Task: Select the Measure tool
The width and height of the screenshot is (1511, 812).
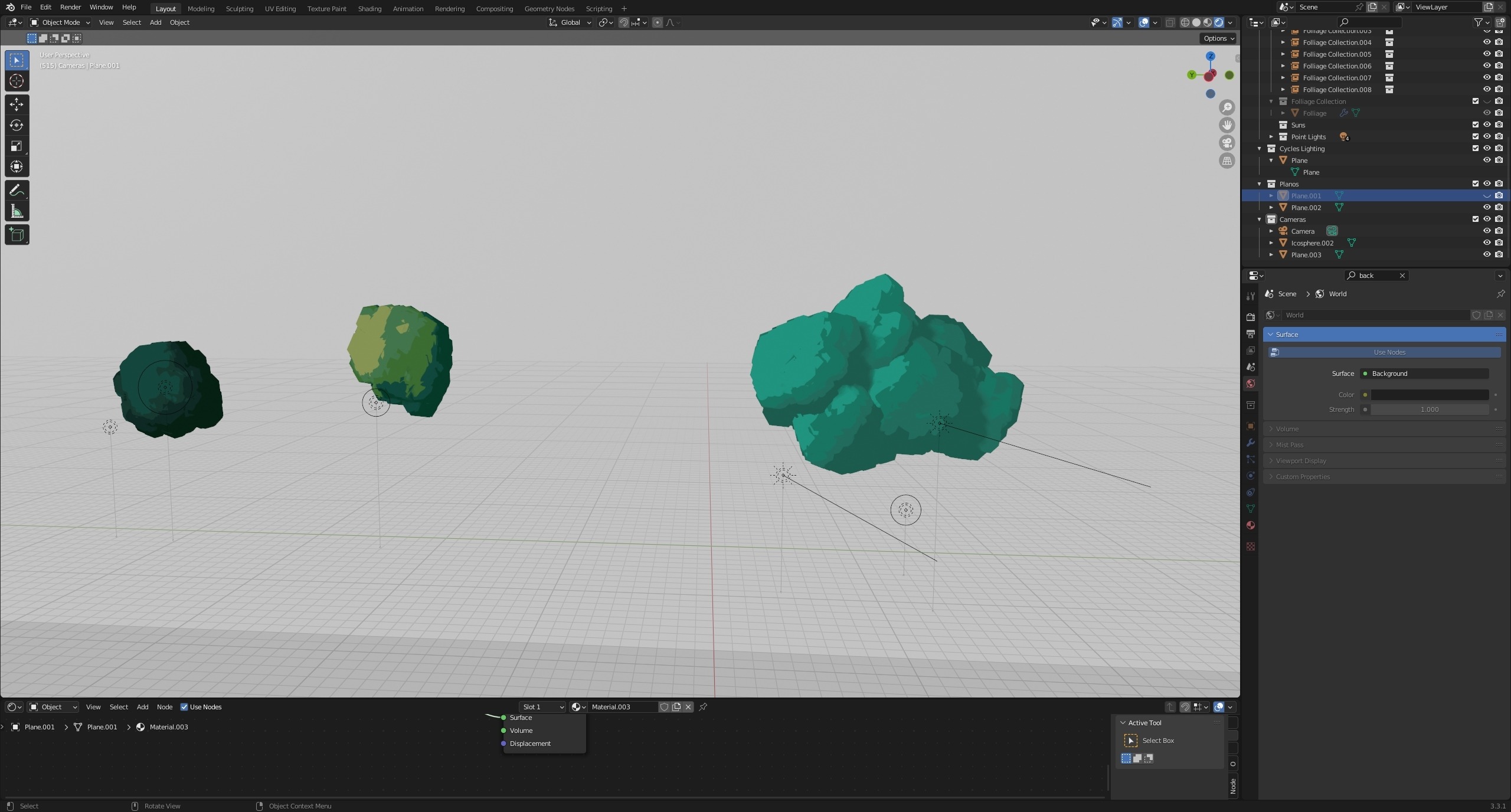Action: click(x=17, y=212)
